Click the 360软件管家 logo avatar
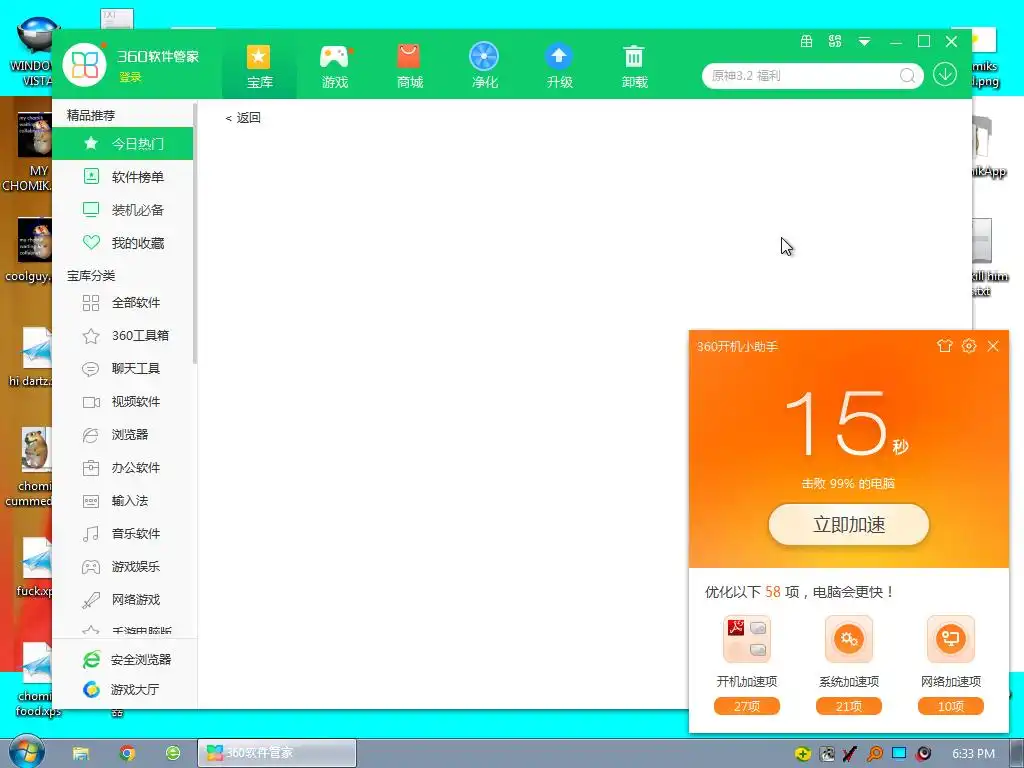Image resolution: width=1024 pixels, height=768 pixels. (84, 64)
